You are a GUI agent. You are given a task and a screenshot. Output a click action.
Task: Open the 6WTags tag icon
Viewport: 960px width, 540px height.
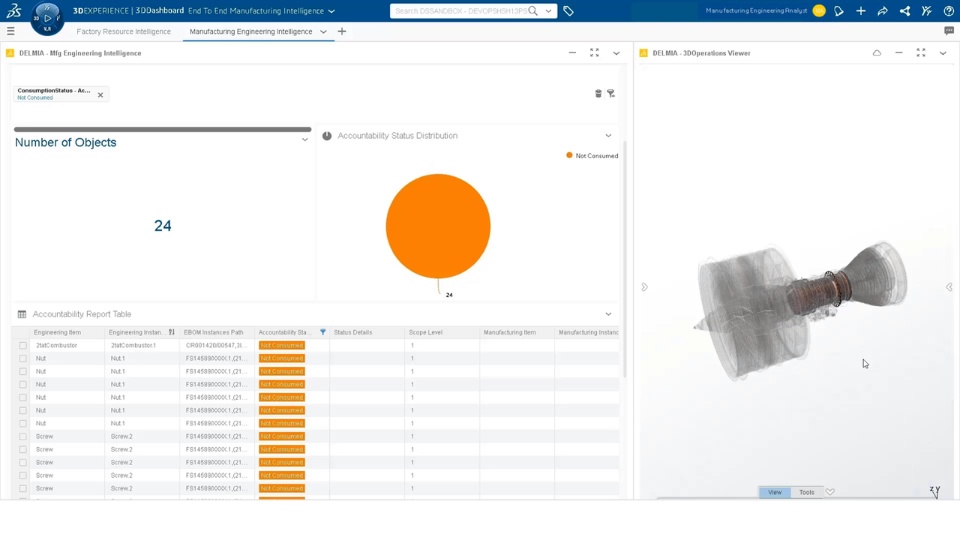568,11
